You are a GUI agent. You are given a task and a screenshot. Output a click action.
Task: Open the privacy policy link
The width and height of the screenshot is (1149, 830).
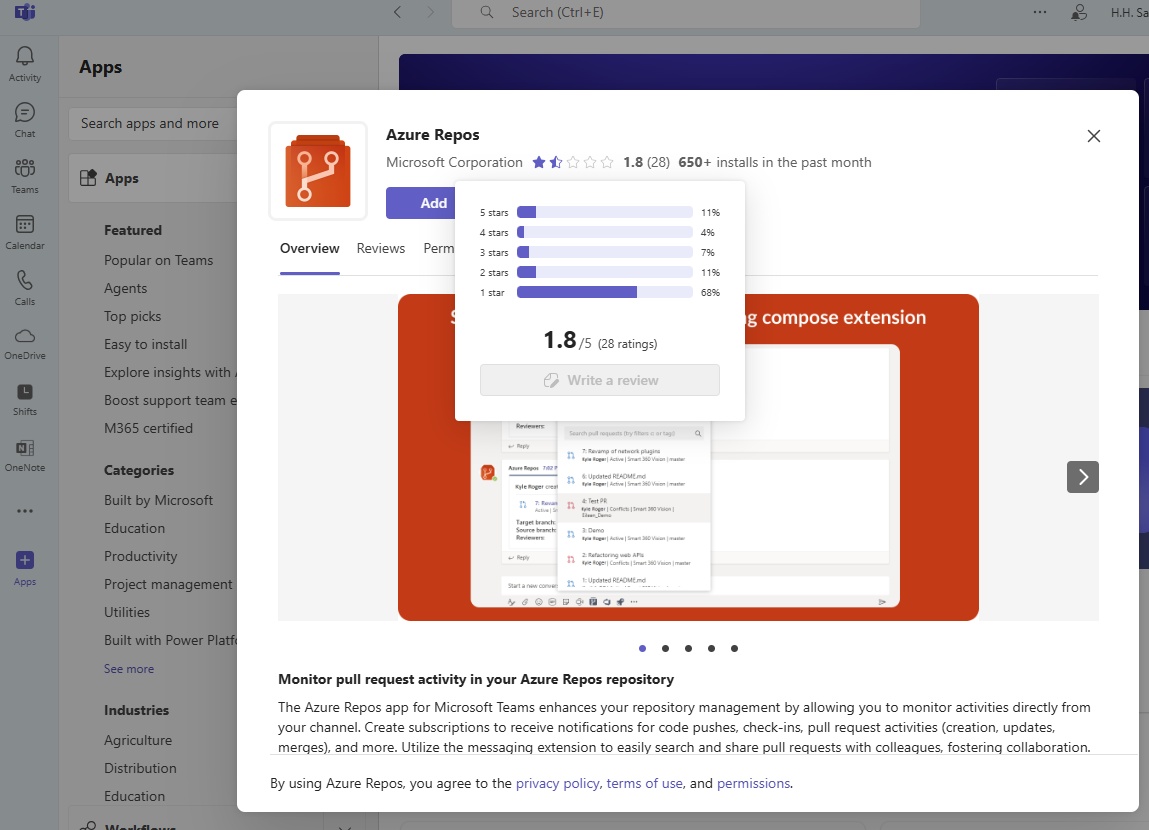(558, 783)
